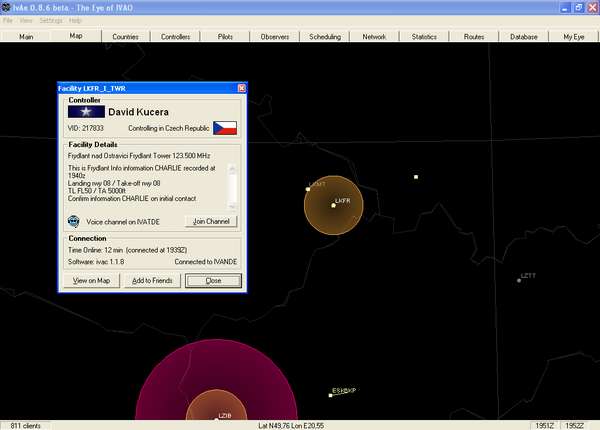
Task: Click the controller rating star badge
Action: pos(86,112)
